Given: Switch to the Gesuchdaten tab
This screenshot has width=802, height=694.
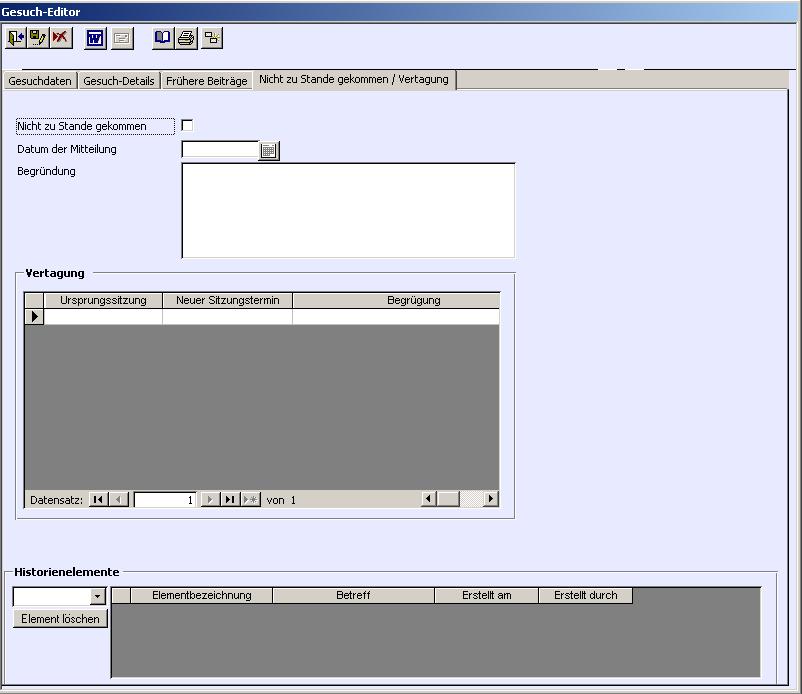Looking at the screenshot, I should pos(40,81).
